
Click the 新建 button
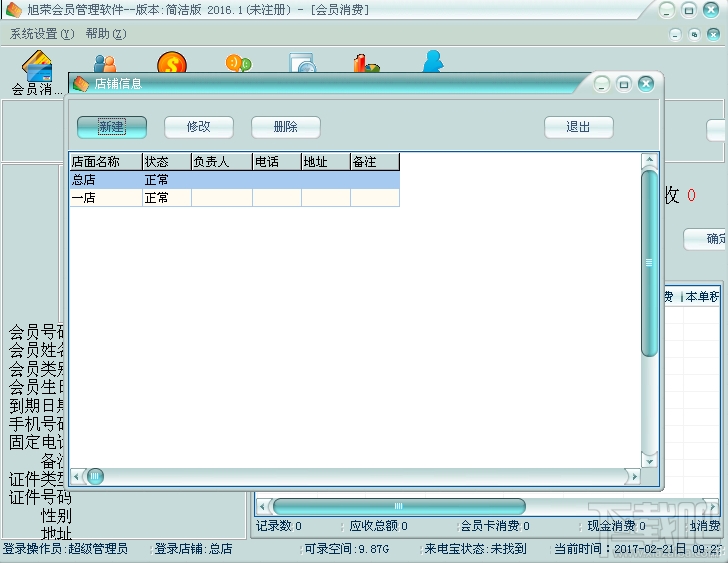pyautogui.click(x=112, y=127)
